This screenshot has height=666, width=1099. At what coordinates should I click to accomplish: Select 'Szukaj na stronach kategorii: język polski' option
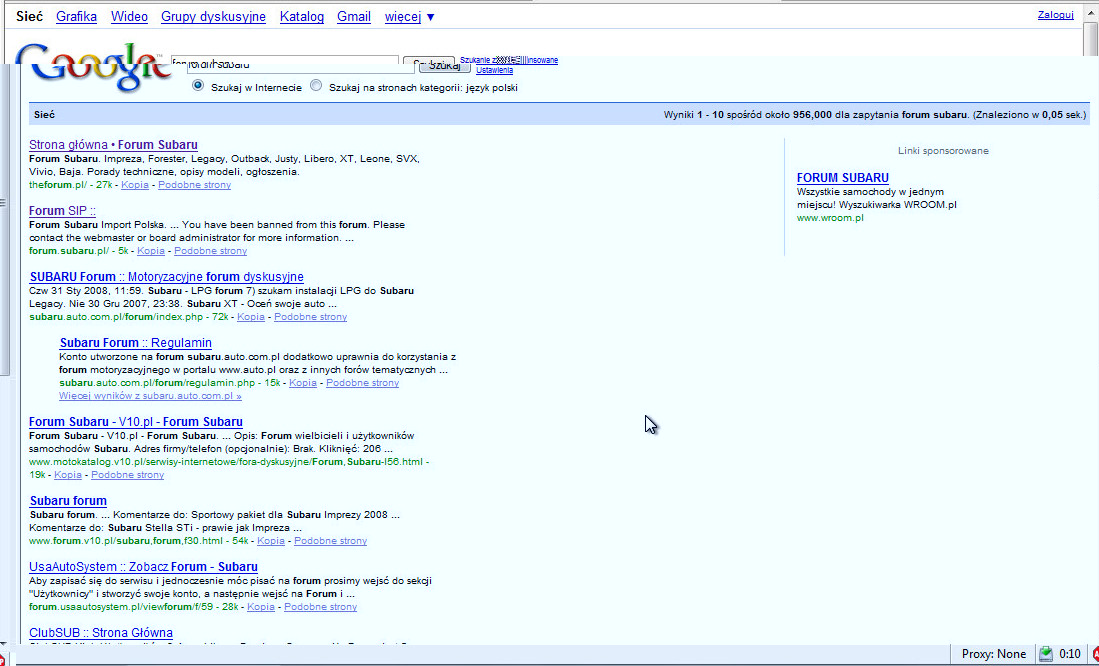[317, 87]
